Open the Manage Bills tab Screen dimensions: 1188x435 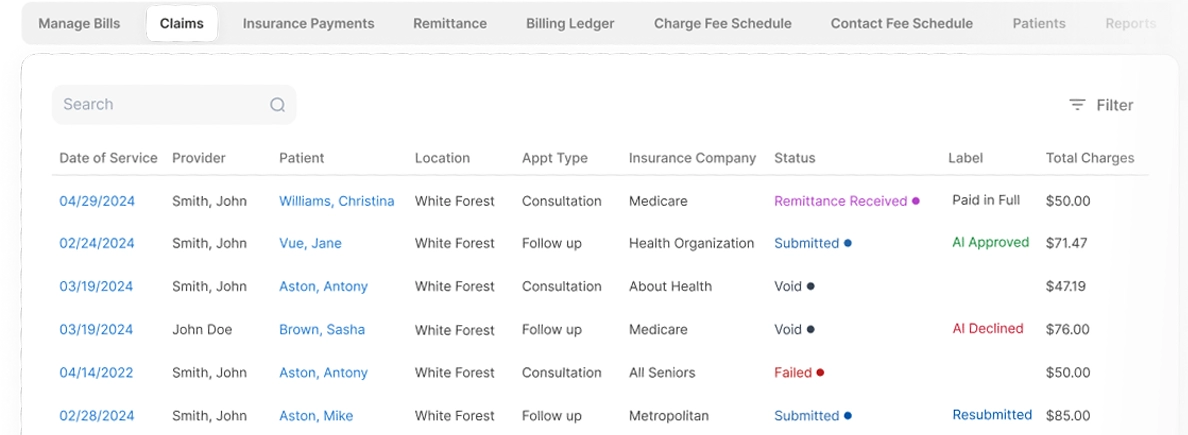tap(80, 23)
